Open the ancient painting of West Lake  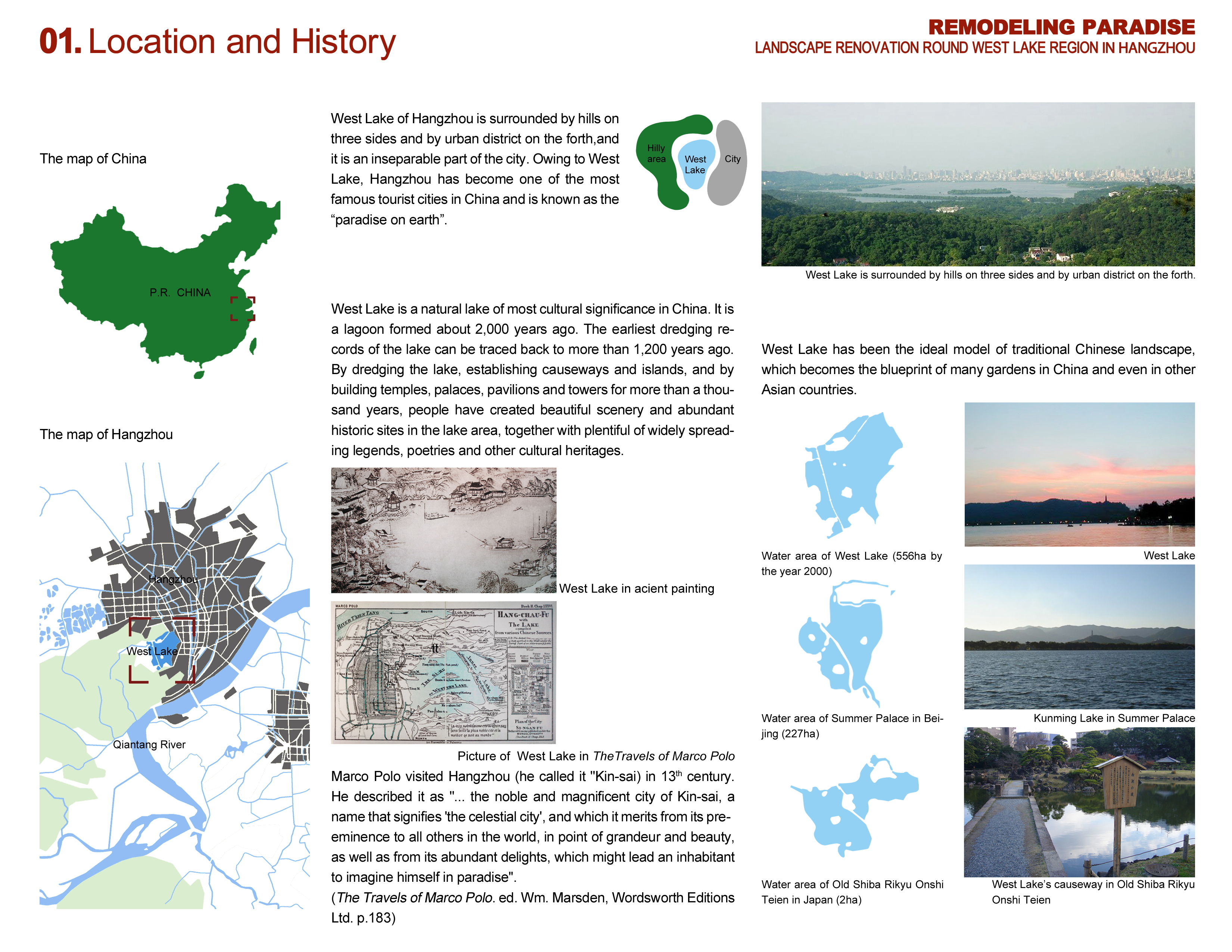pos(444,530)
